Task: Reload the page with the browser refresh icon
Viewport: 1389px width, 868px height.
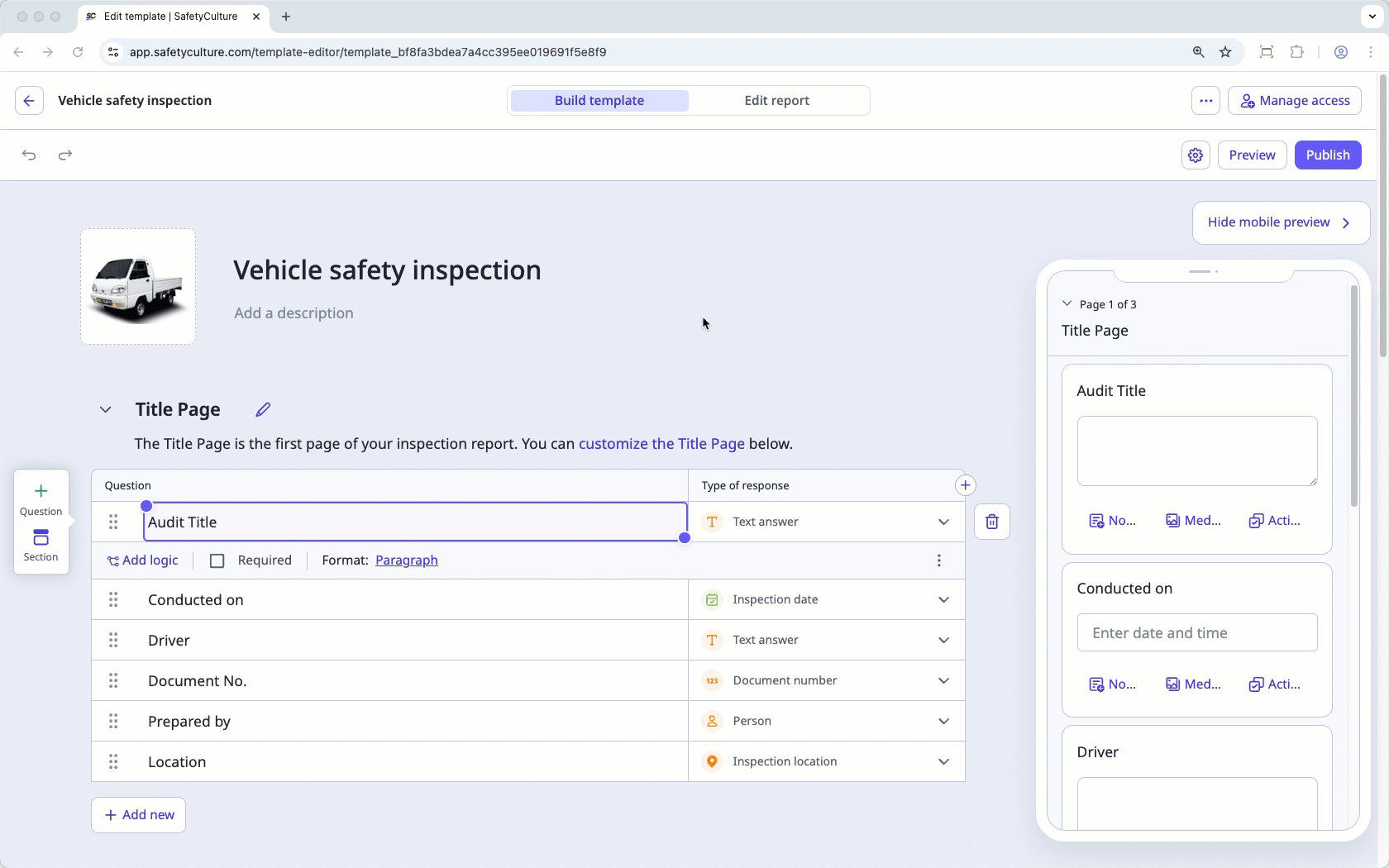Action: pos(78,52)
